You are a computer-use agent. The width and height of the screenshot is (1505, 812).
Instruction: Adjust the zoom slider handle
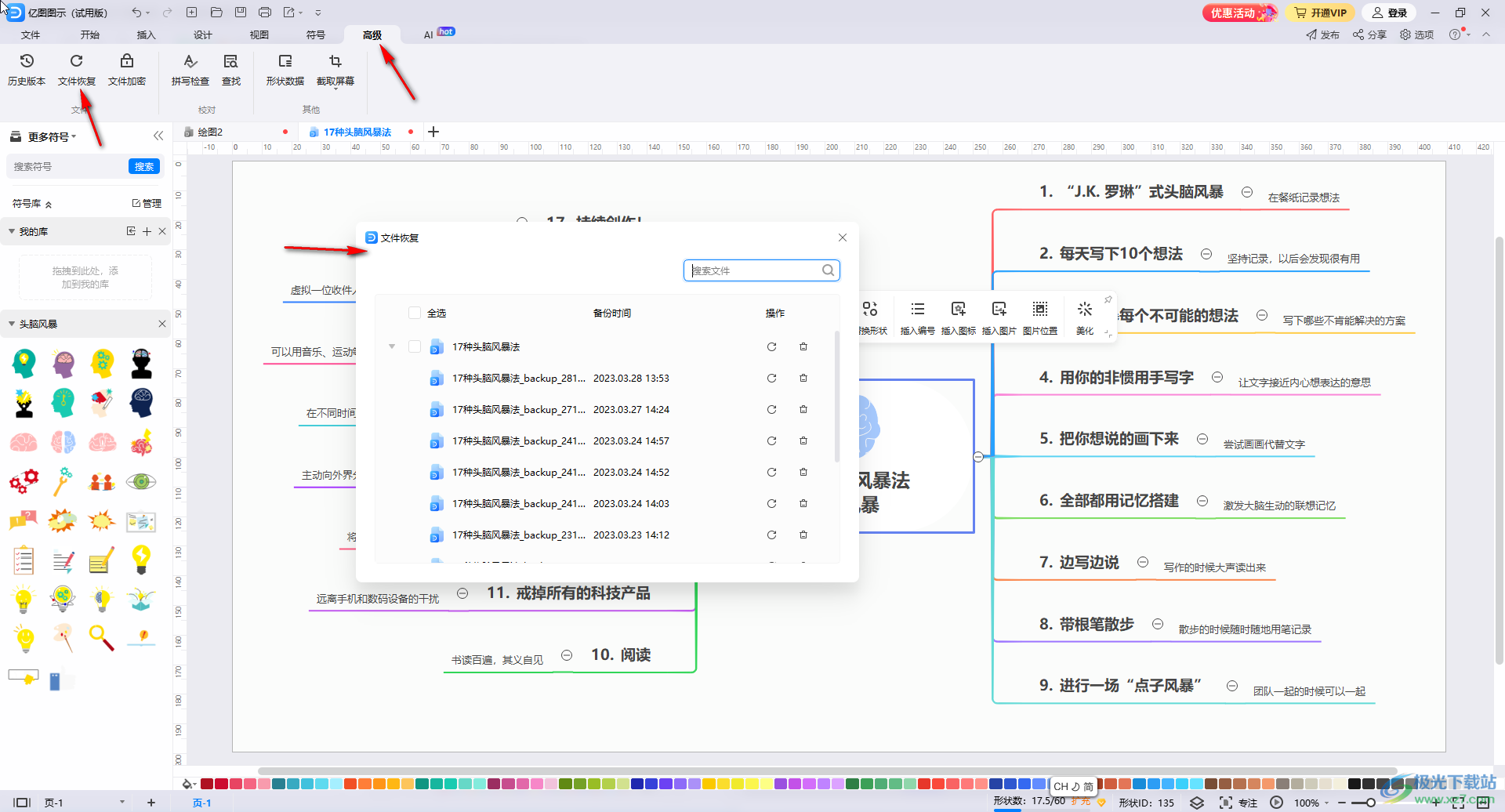(x=1370, y=803)
